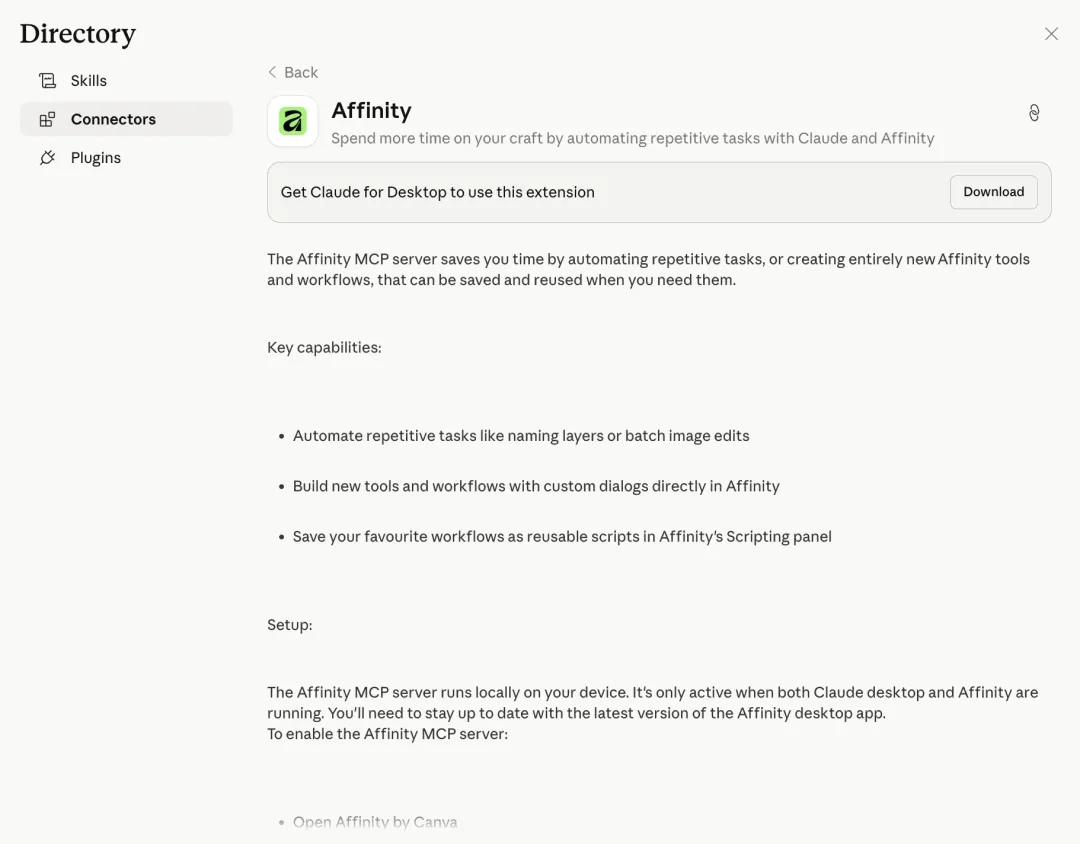Click the Back chevron arrow
The height and width of the screenshot is (844, 1080).
tap(272, 72)
